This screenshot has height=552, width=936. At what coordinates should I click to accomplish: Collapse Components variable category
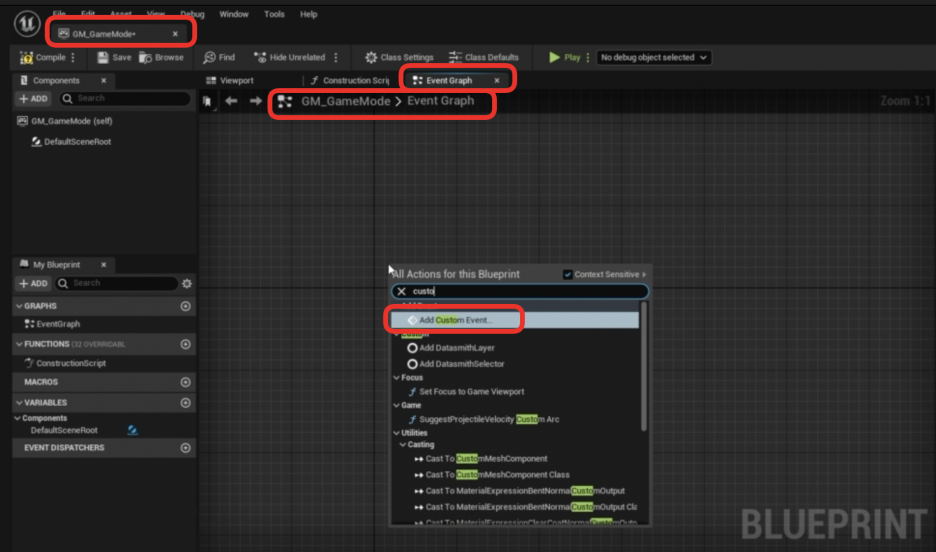click(17, 418)
